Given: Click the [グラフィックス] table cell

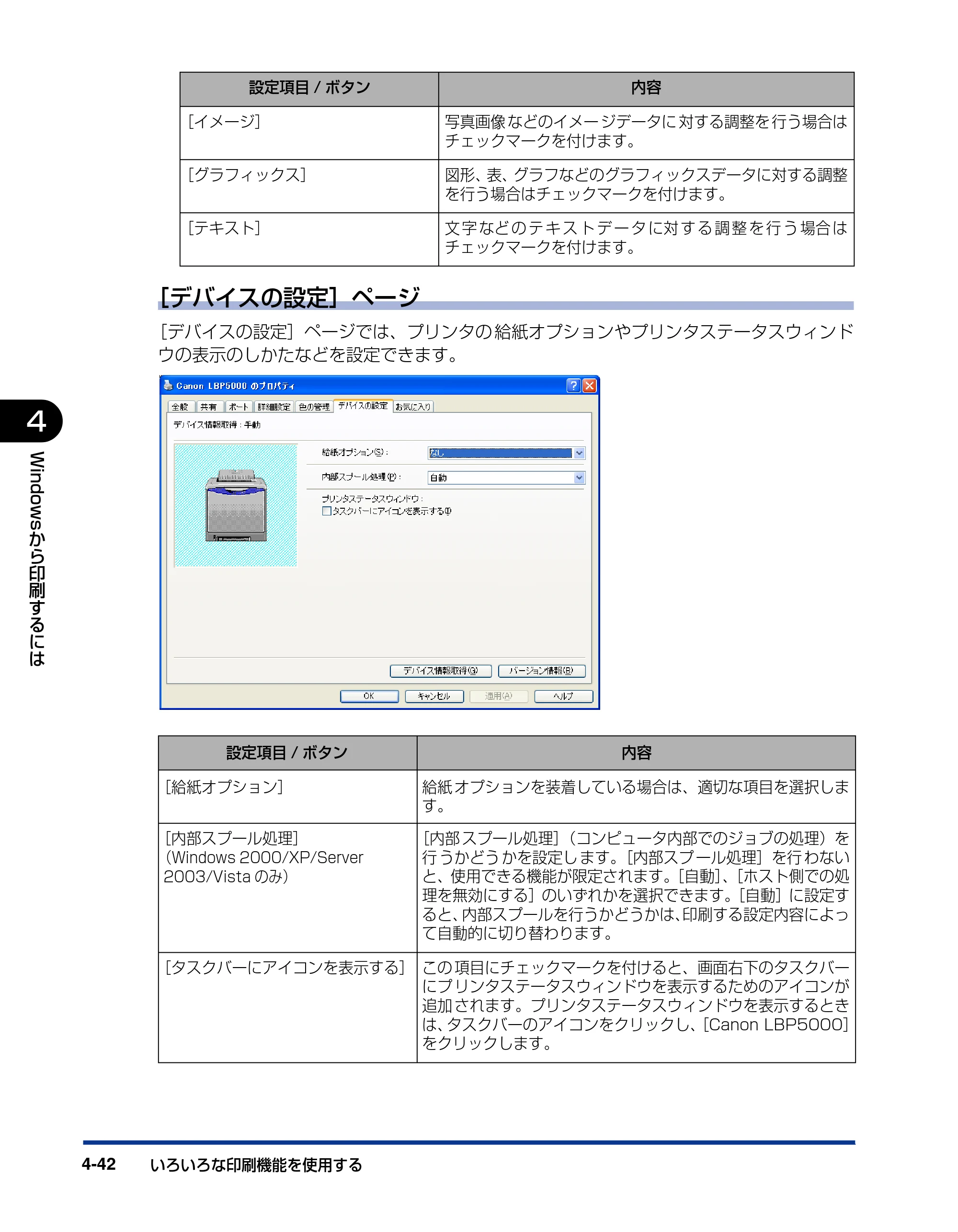Looking at the screenshot, I should pos(309,186).
